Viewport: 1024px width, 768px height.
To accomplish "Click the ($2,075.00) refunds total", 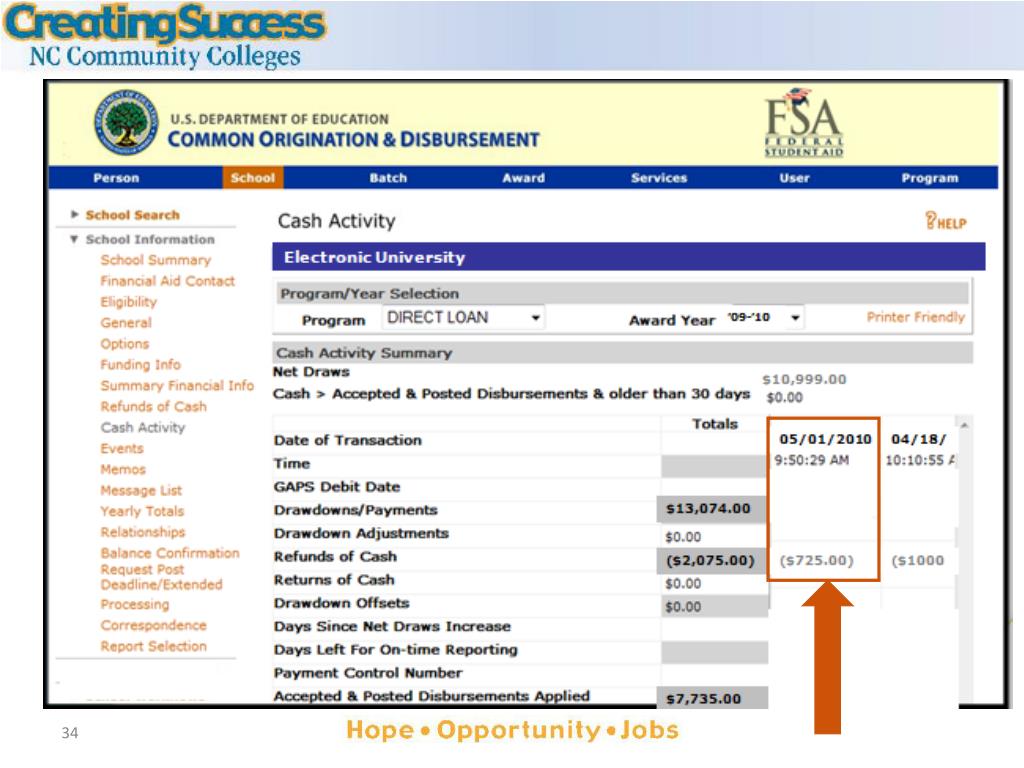I will (711, 560).
